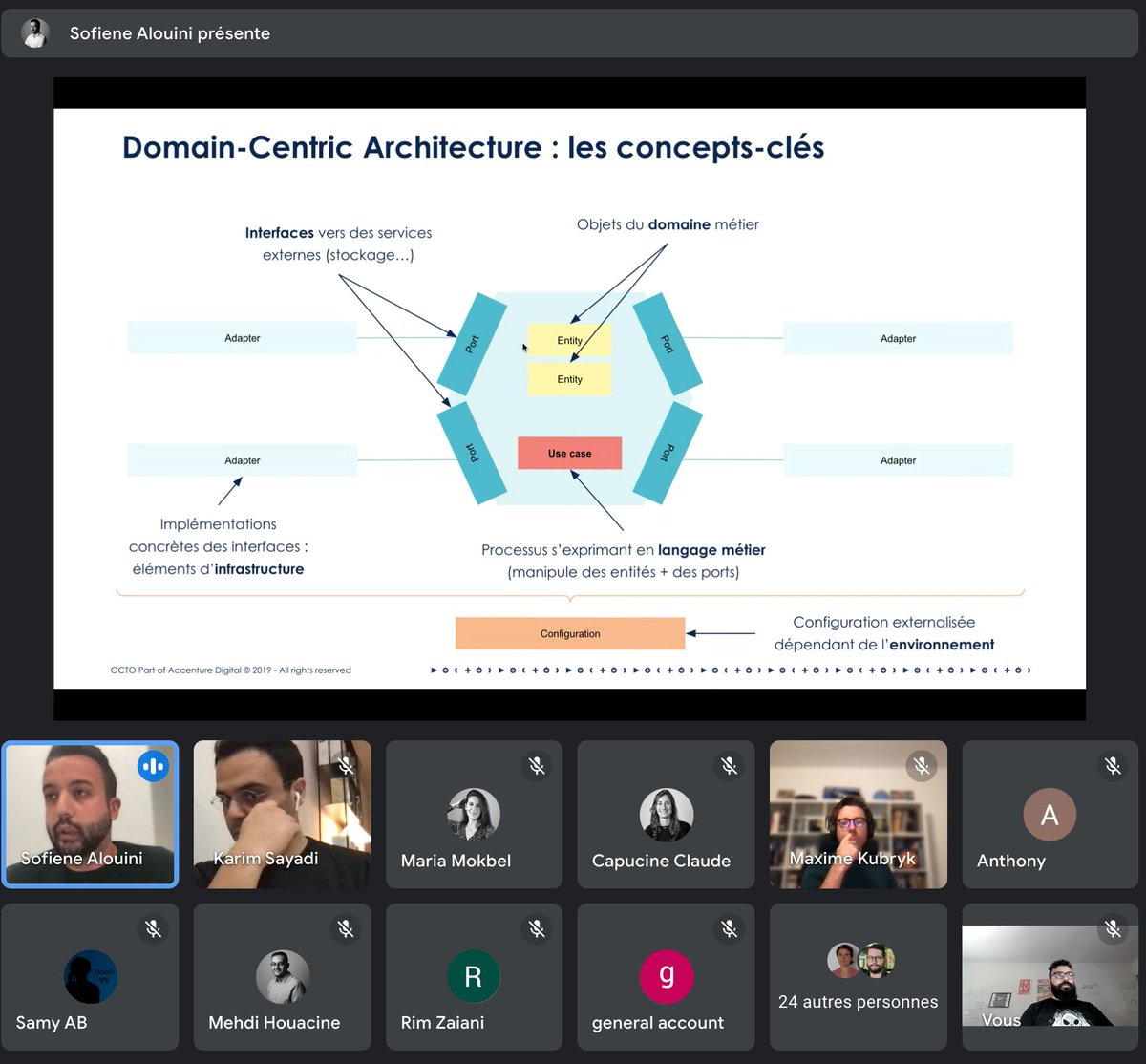Screen dimensions: 1146x1064
Task: Open the stacked avatars on the 24 autres personnes tile
Action: tap(858, 962)
